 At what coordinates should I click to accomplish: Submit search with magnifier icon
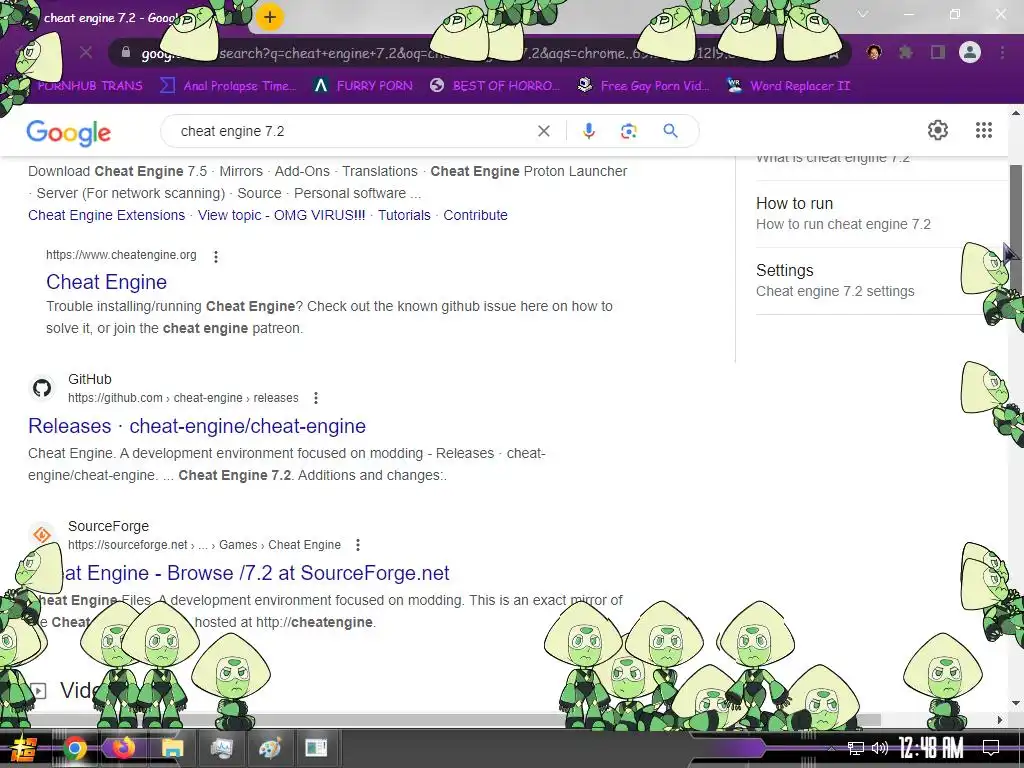coord(670,131)
